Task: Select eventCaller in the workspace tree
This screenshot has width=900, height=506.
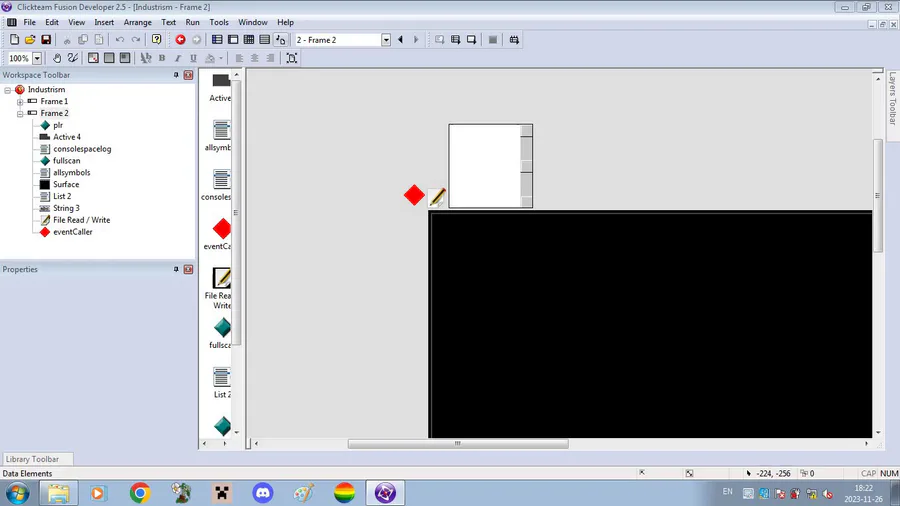Action: (72, 232)
